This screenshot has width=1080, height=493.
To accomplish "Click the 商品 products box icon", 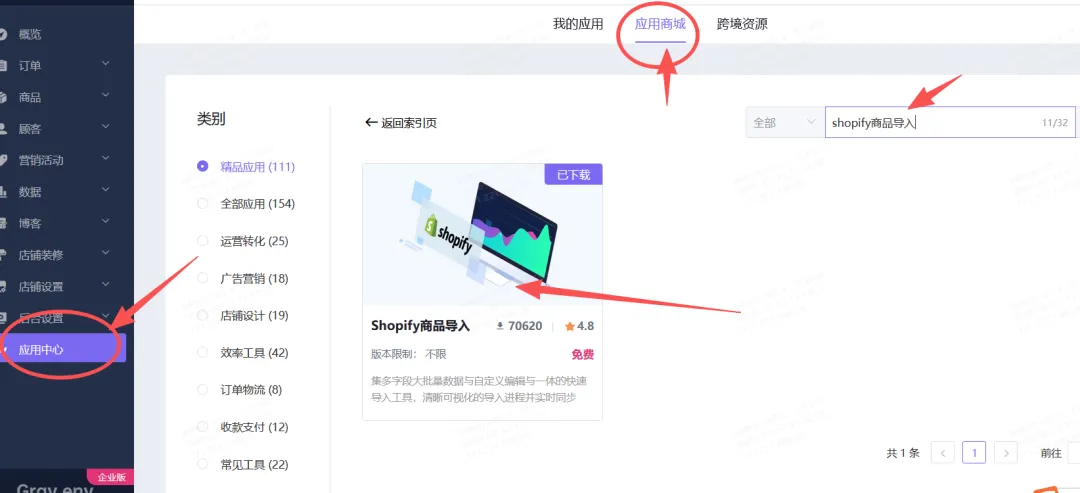I will coord(3,98).
